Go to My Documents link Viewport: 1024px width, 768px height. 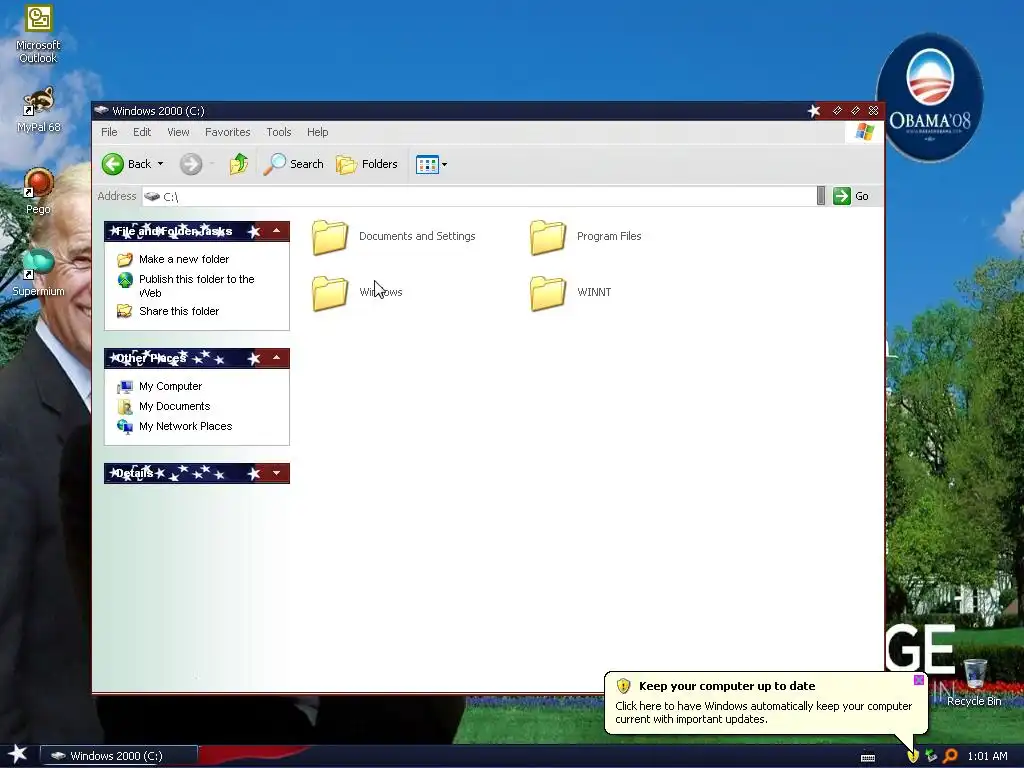164,406
